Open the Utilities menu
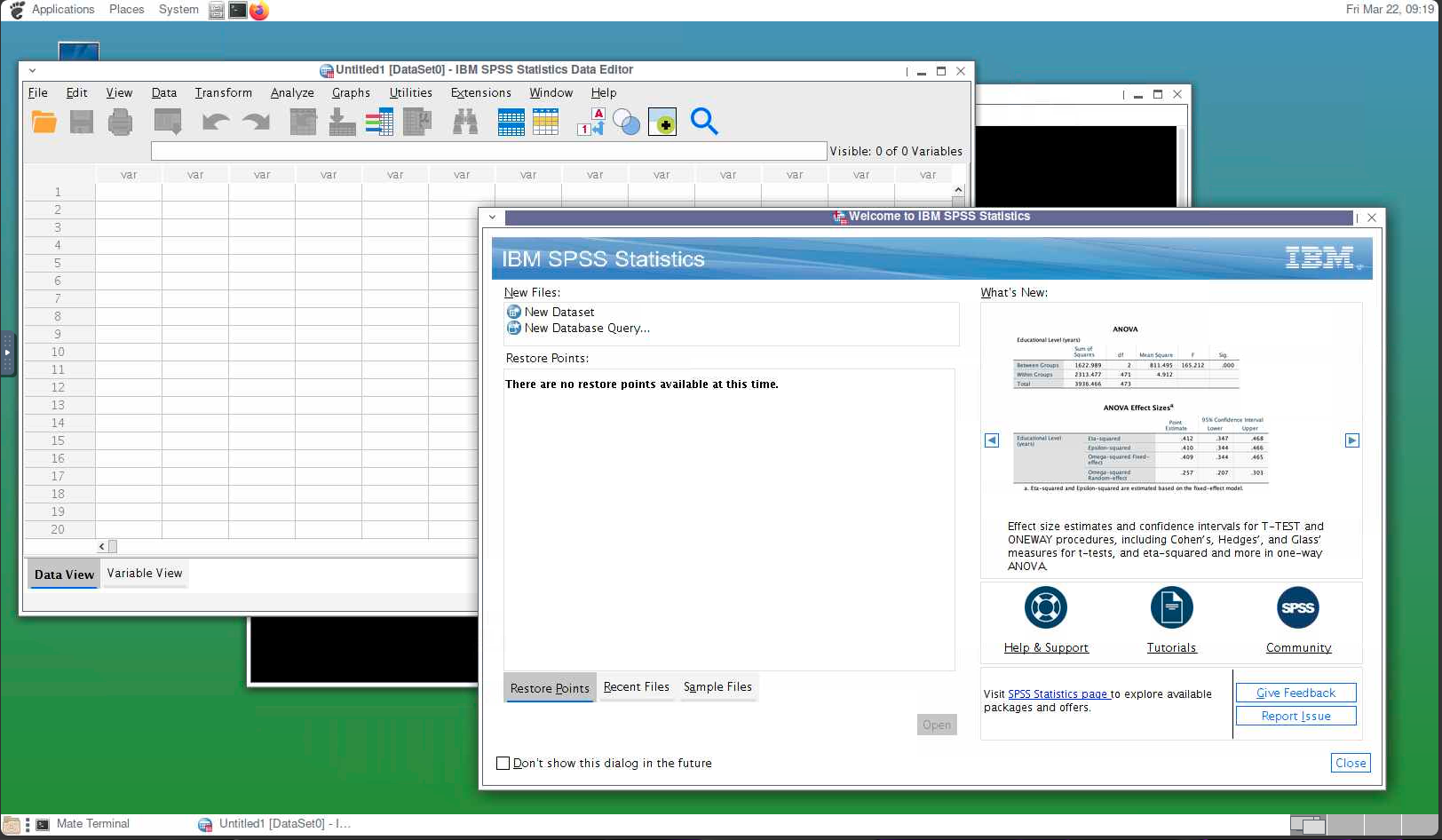 [x=410, y=92]
